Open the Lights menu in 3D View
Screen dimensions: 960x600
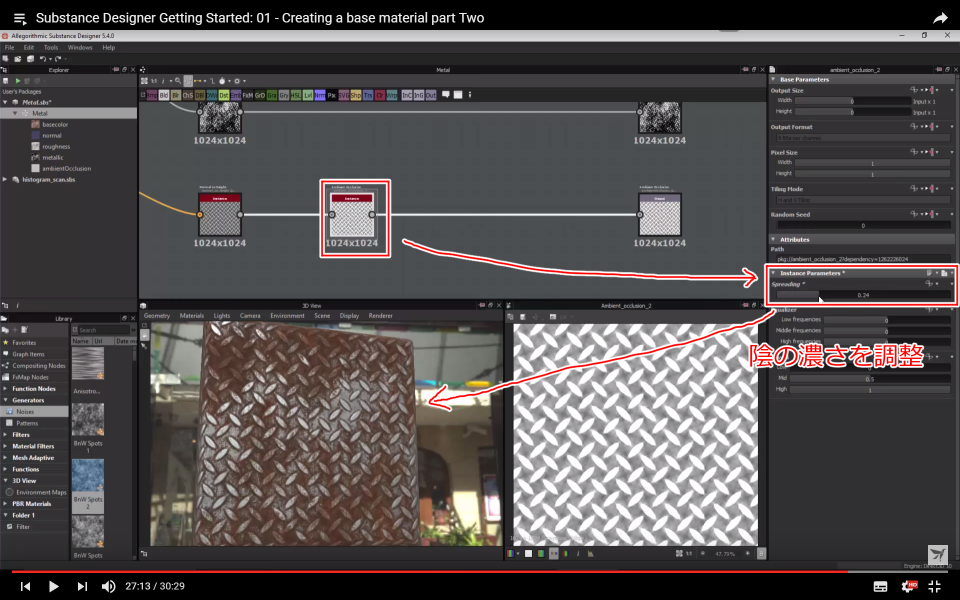222,316
